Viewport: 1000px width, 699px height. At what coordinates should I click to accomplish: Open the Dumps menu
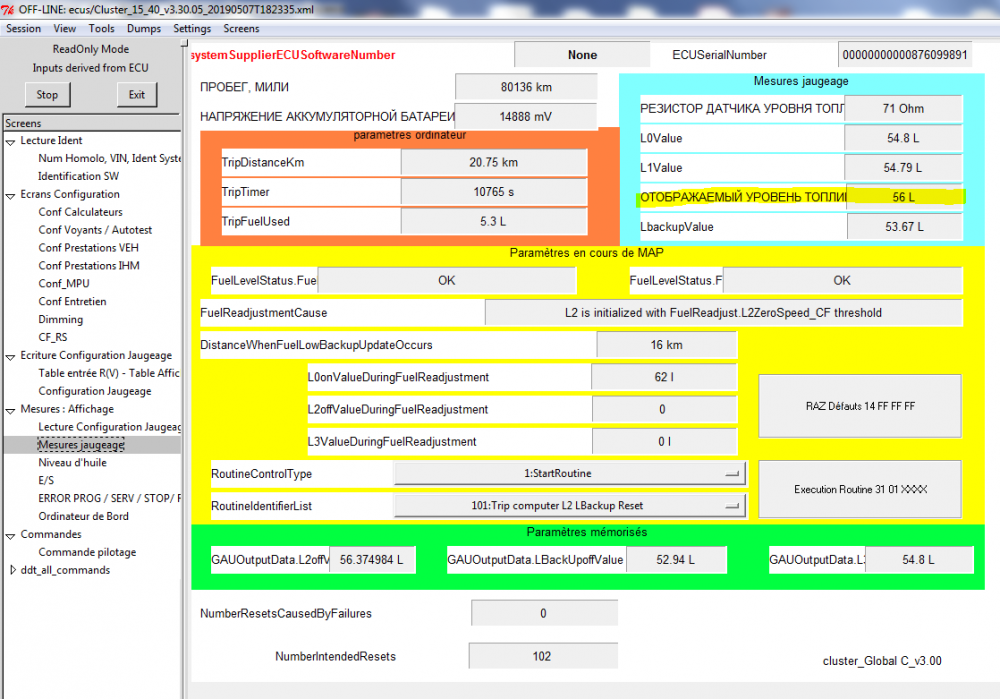pyautogui.click(x=144, y=29)
